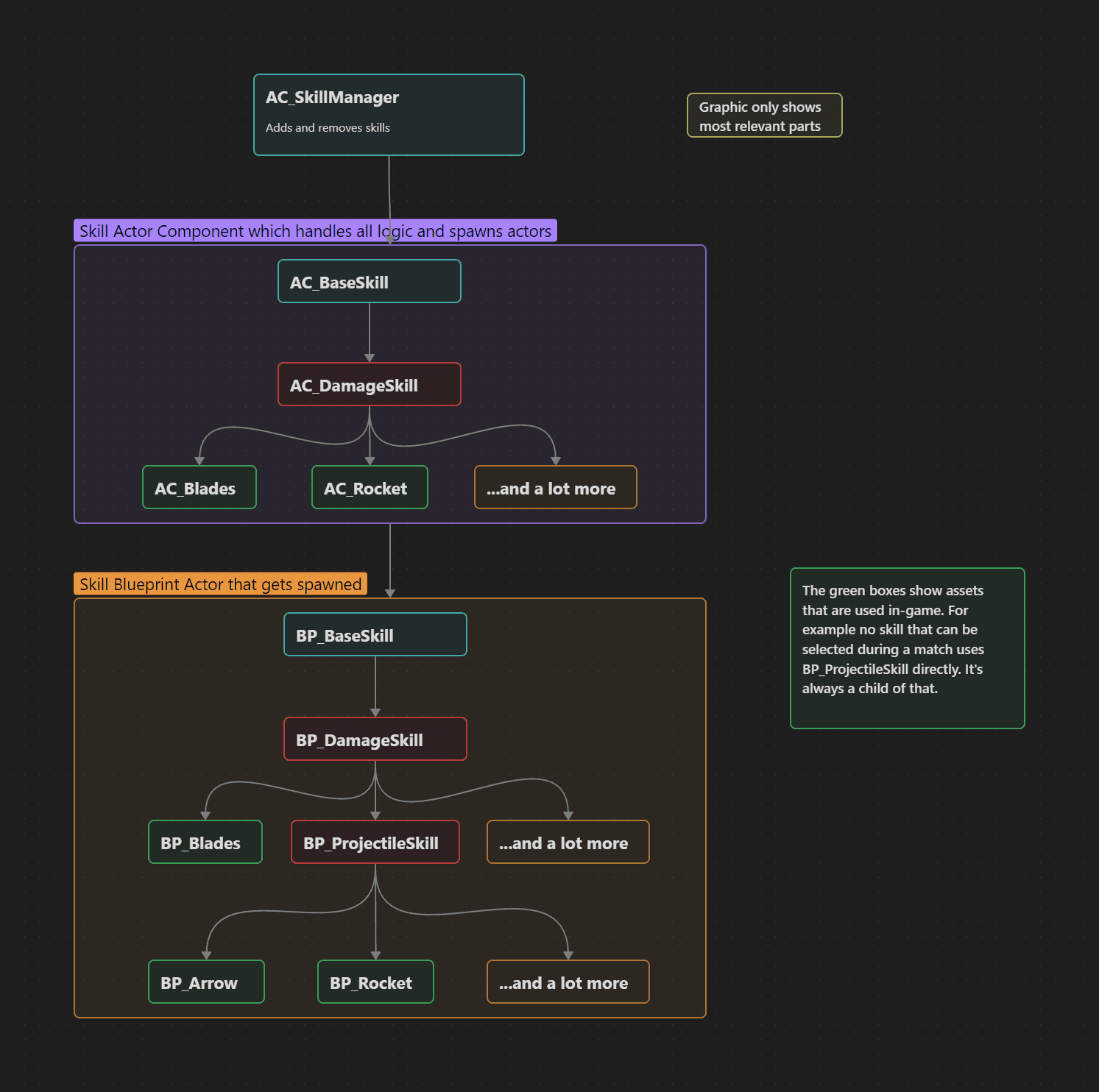Select the AC_SkillManager node
Screen dimensions: 1099x1092
pos(389,115)
